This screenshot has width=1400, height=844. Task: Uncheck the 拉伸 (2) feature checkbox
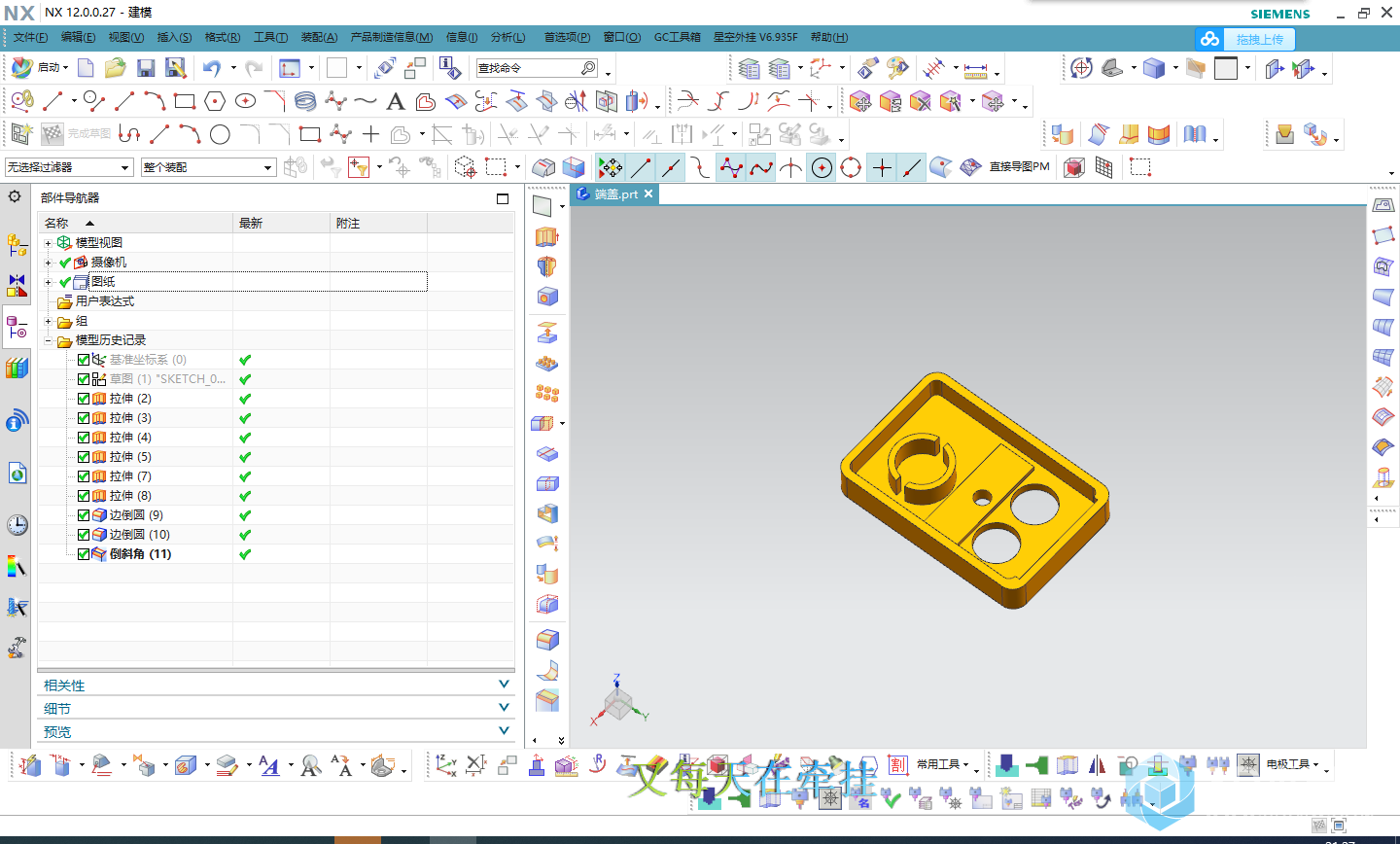tap(84, 399)
